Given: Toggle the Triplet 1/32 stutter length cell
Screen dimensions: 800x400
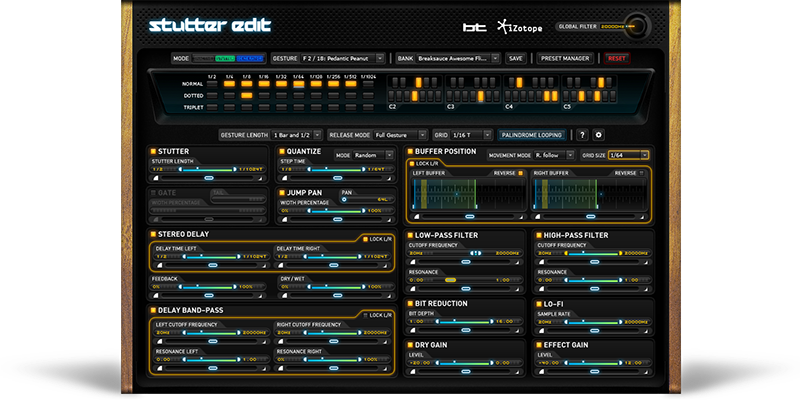Looking at the screenshot, I should (x=281, y=107).
